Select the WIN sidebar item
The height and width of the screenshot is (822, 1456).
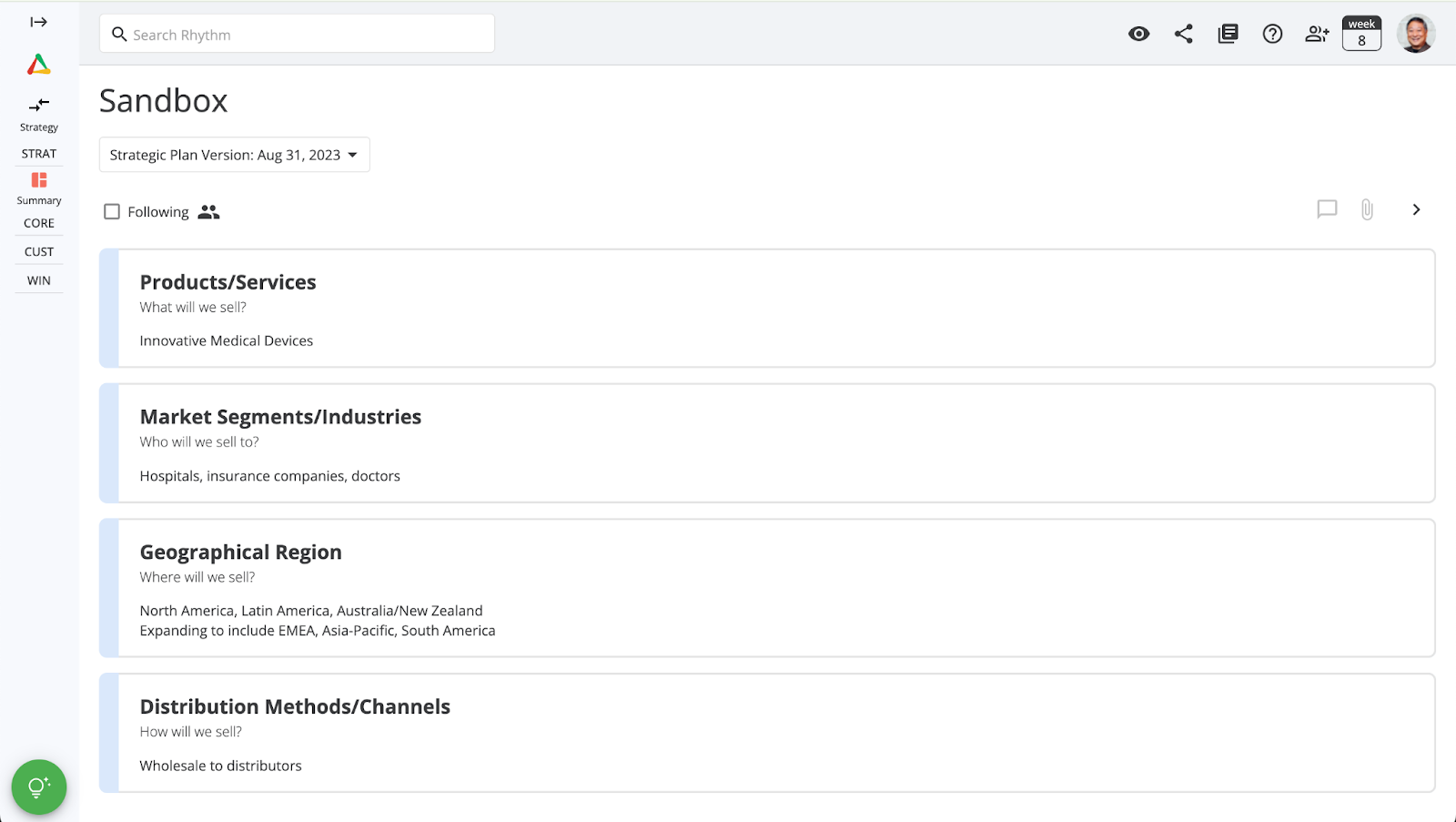point(39,280)
